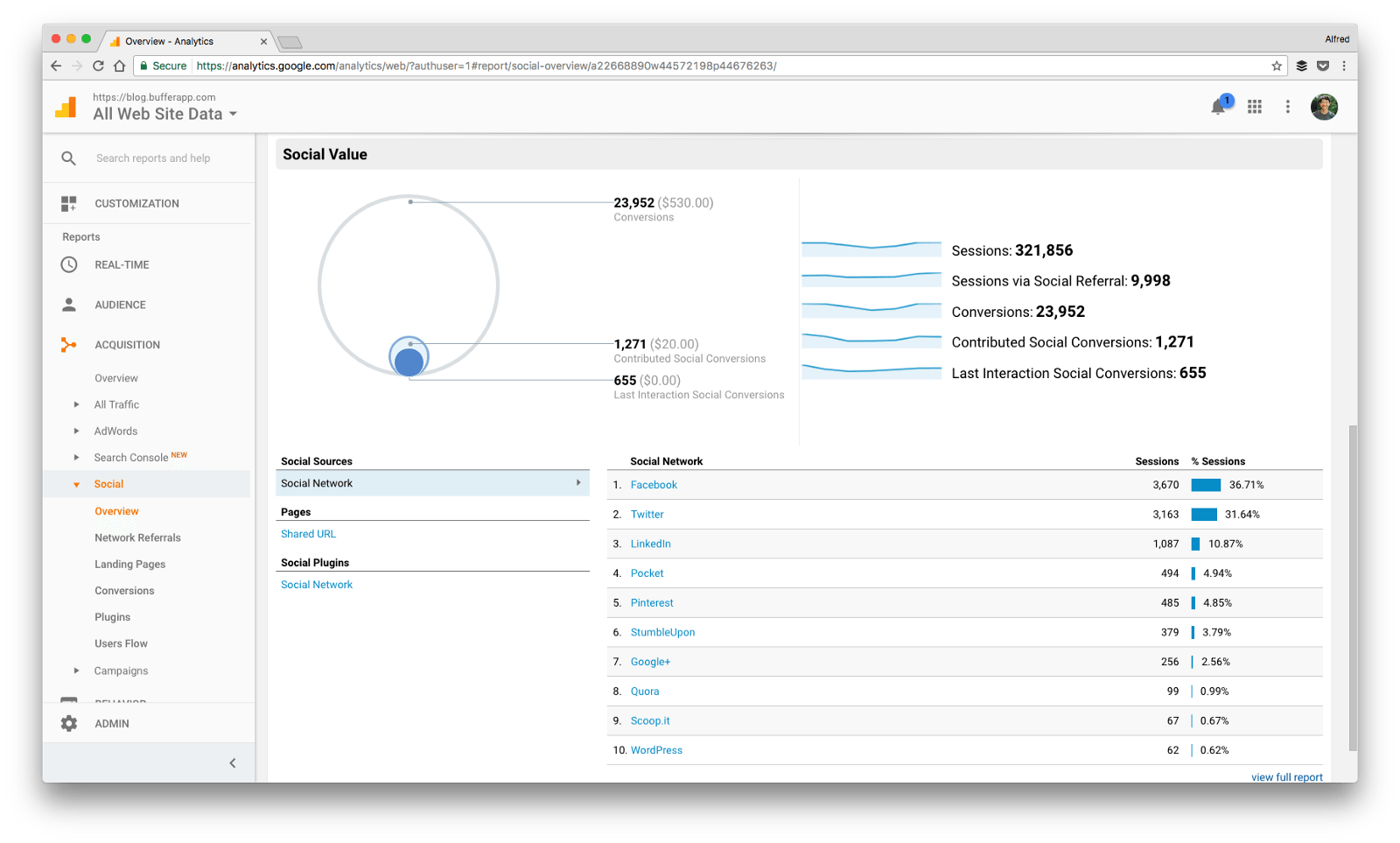Click the browser forward arrow

[77, 66]
